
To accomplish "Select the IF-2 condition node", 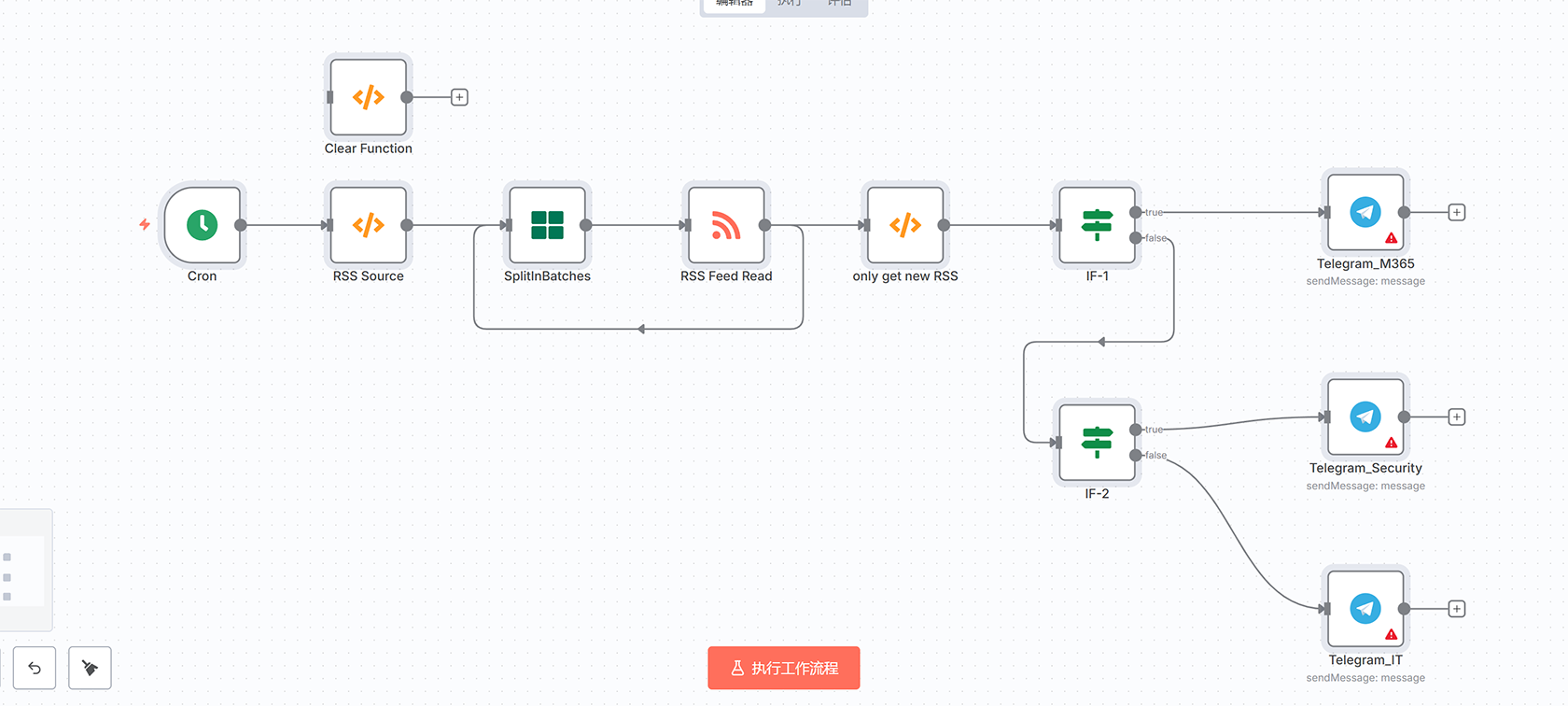I will point(1097,443).
